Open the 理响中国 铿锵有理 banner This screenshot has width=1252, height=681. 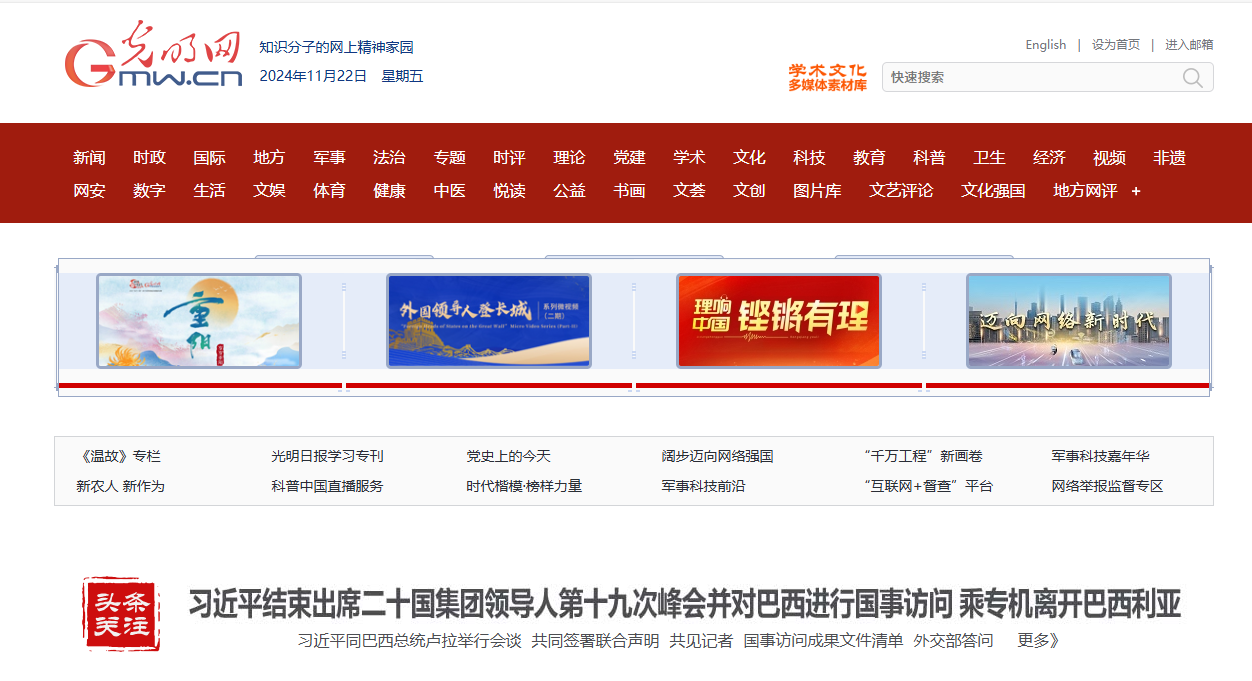click(779, 321)
